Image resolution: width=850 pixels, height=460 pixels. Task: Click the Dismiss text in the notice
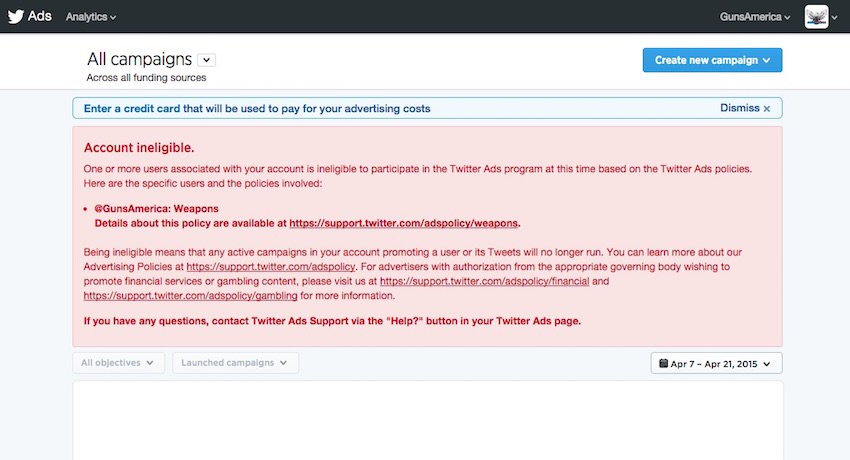coord(739,108)
